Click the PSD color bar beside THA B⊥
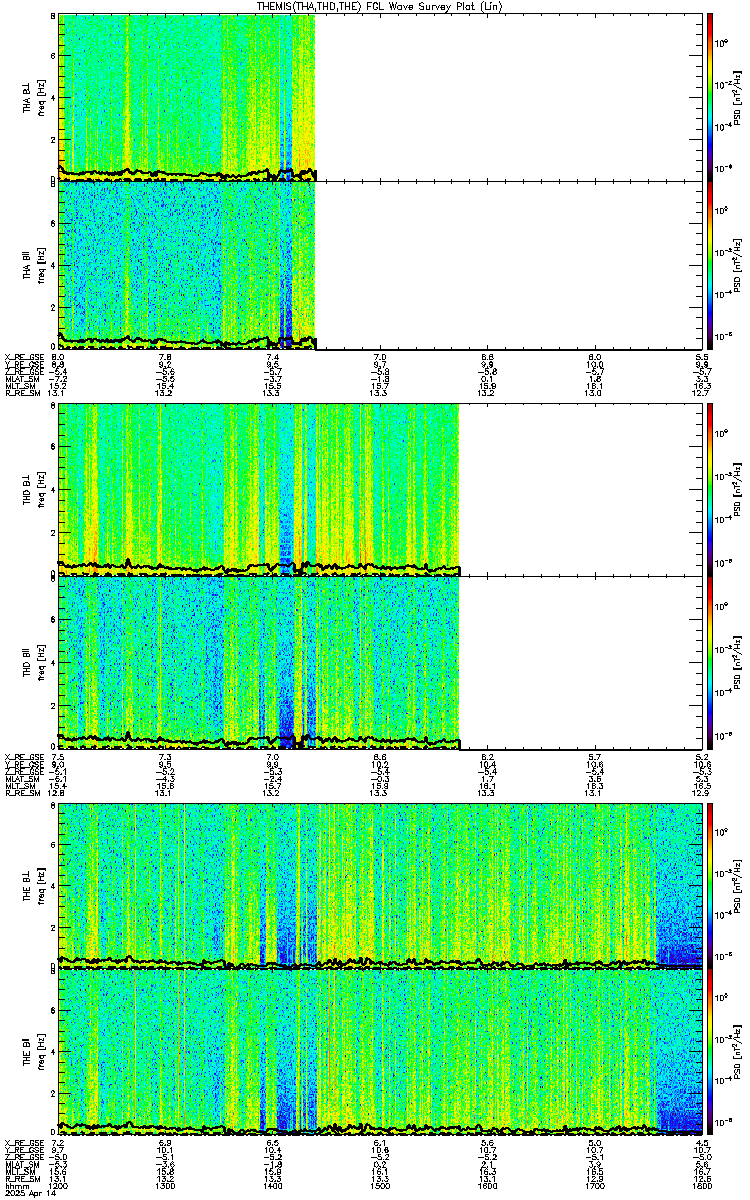 710,97
